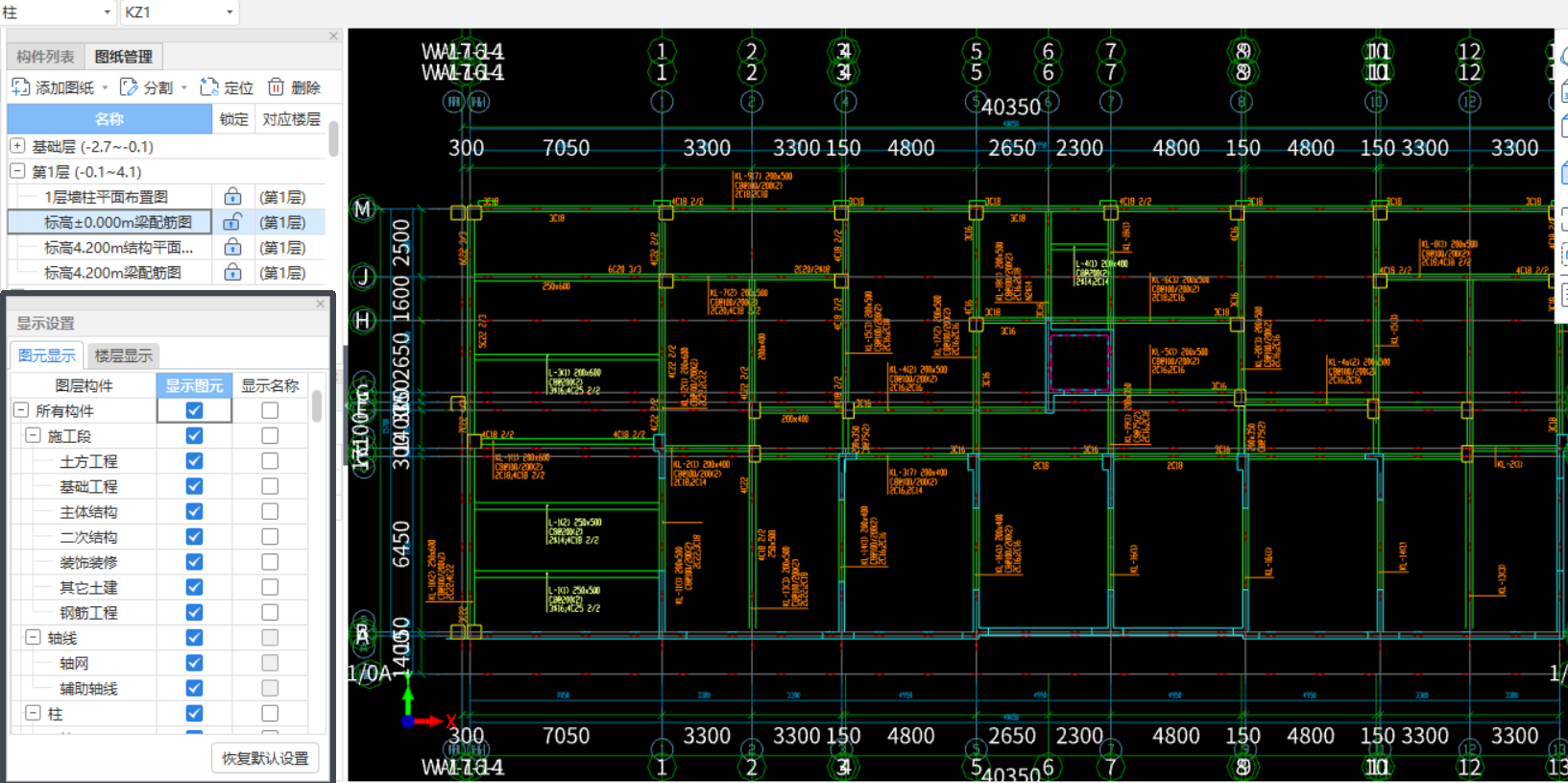Click the 添加图纸 add drawing icon
Image resolution: width=1568 pixels, height=783 pixels.
(x=21, y=87)
